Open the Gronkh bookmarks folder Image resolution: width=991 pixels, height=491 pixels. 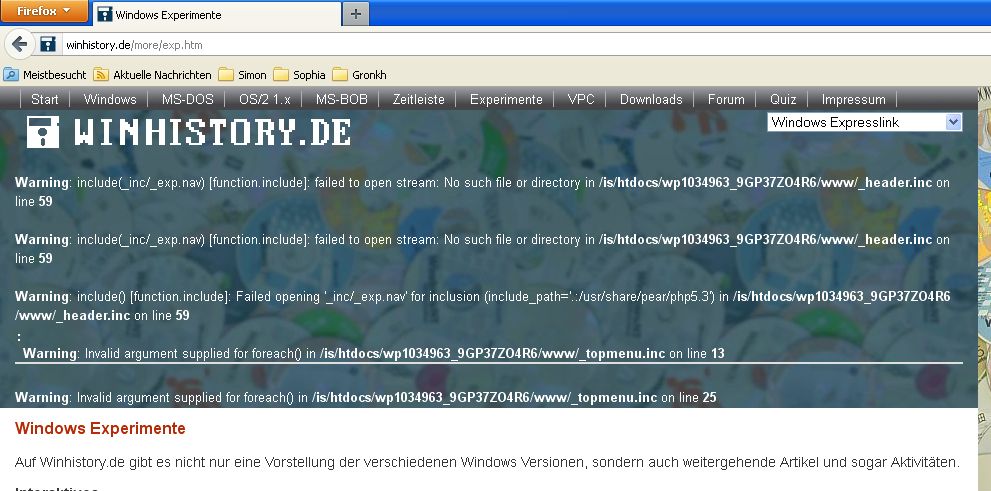click(x=359, y=75)
